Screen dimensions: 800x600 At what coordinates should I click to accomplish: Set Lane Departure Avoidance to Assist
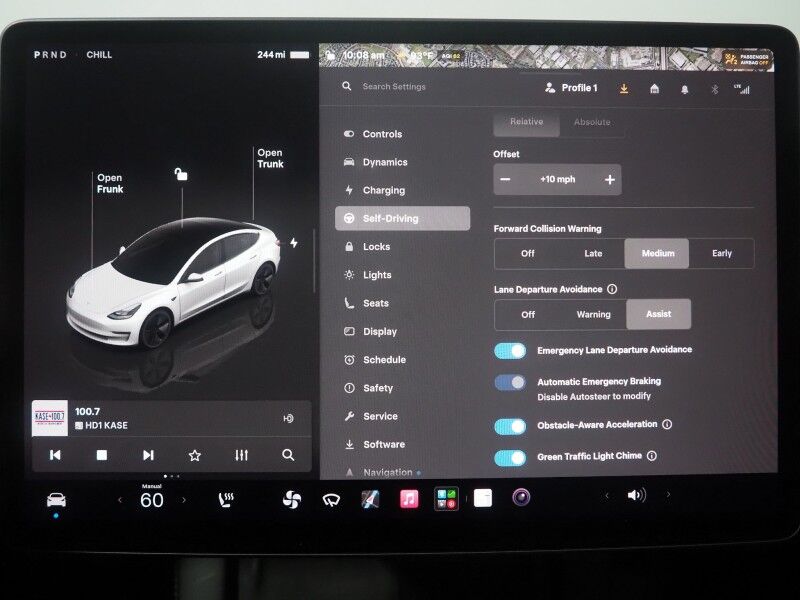pos(658,314)
